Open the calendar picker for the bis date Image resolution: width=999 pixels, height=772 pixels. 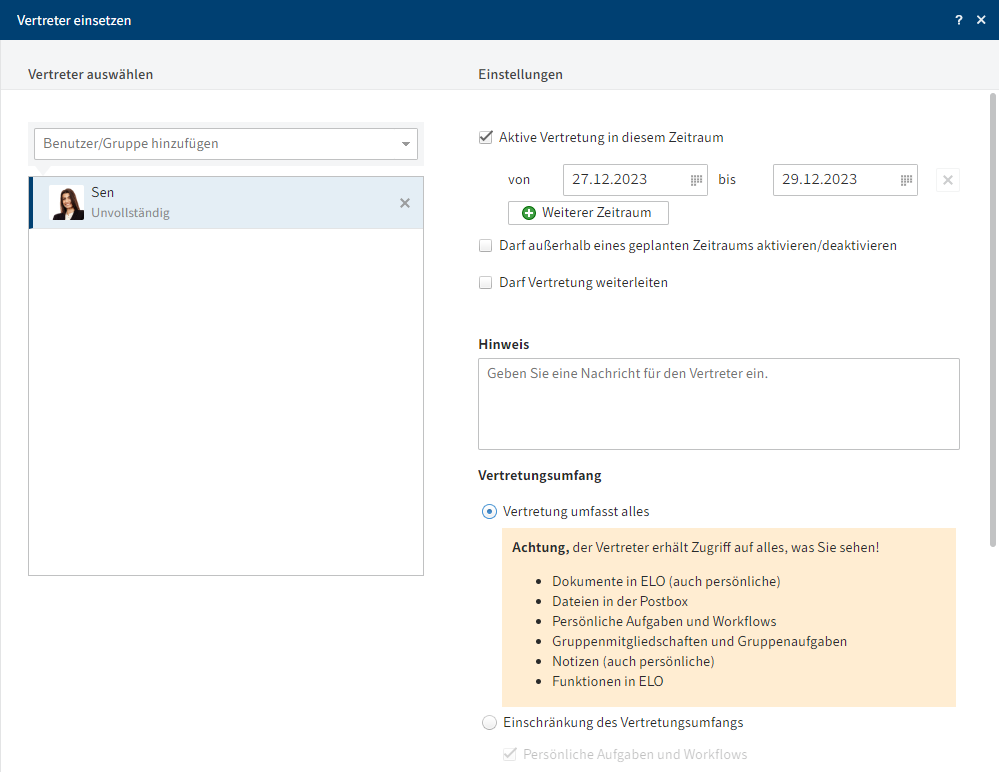coord(906,179)
